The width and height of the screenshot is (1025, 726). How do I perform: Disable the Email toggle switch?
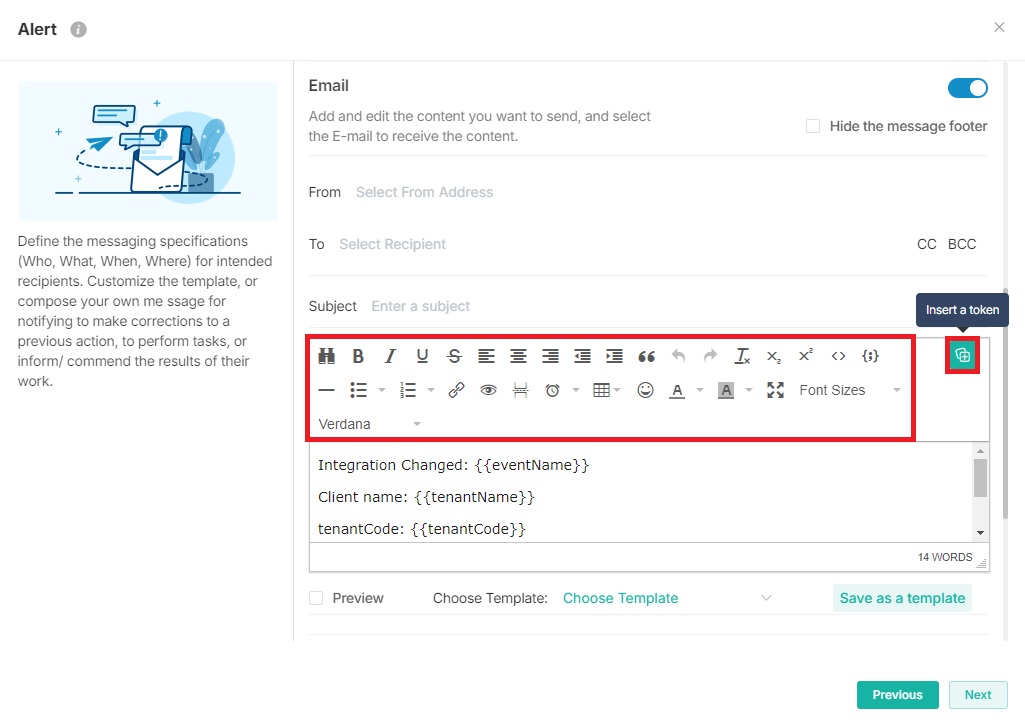click(x=967, y=88)
